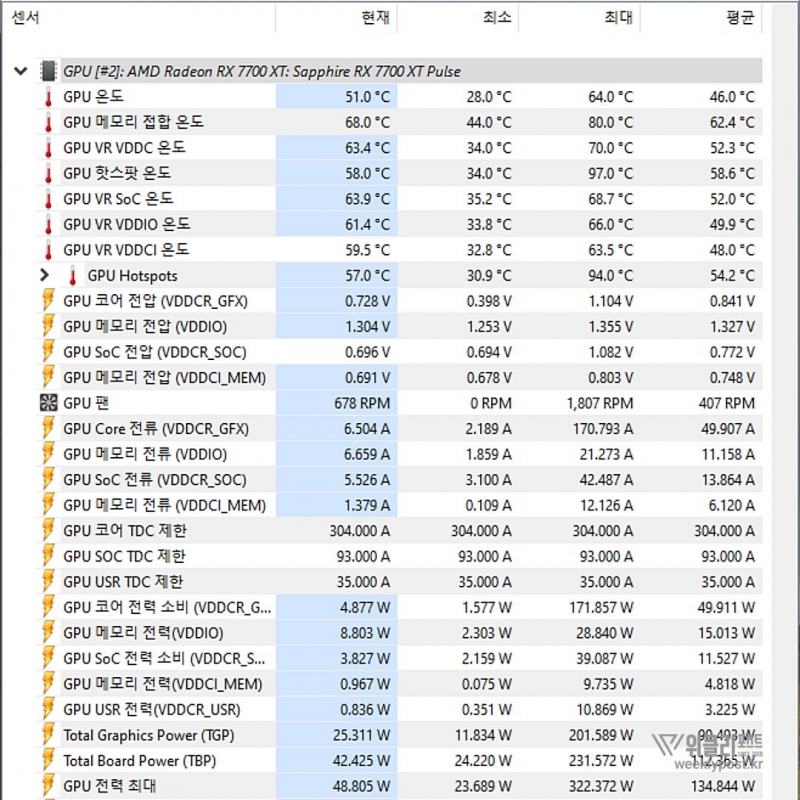Expand the GPU Hotspots sub-item
This screenshot has height=800, width=800.
pyautogui.click(x=44, y=275)
